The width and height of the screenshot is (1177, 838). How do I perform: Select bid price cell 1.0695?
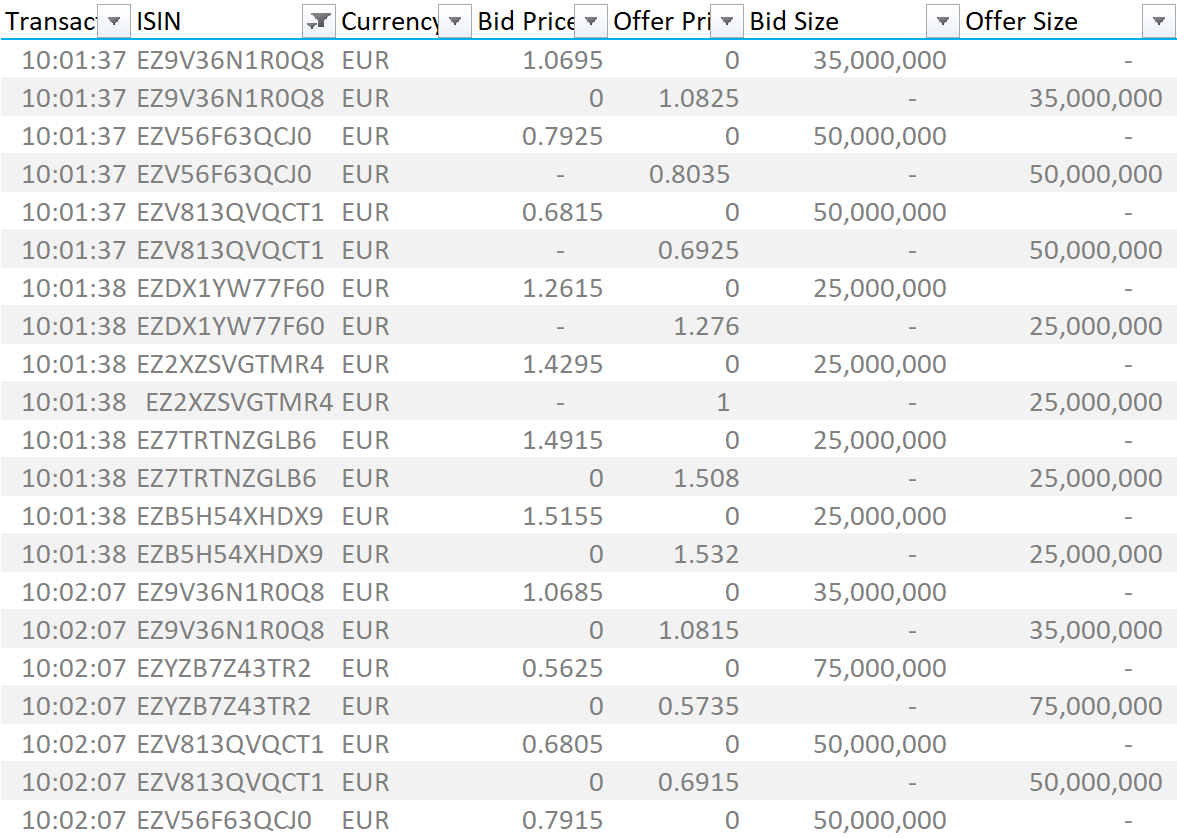pyautogui.click(x=563, y=60)
